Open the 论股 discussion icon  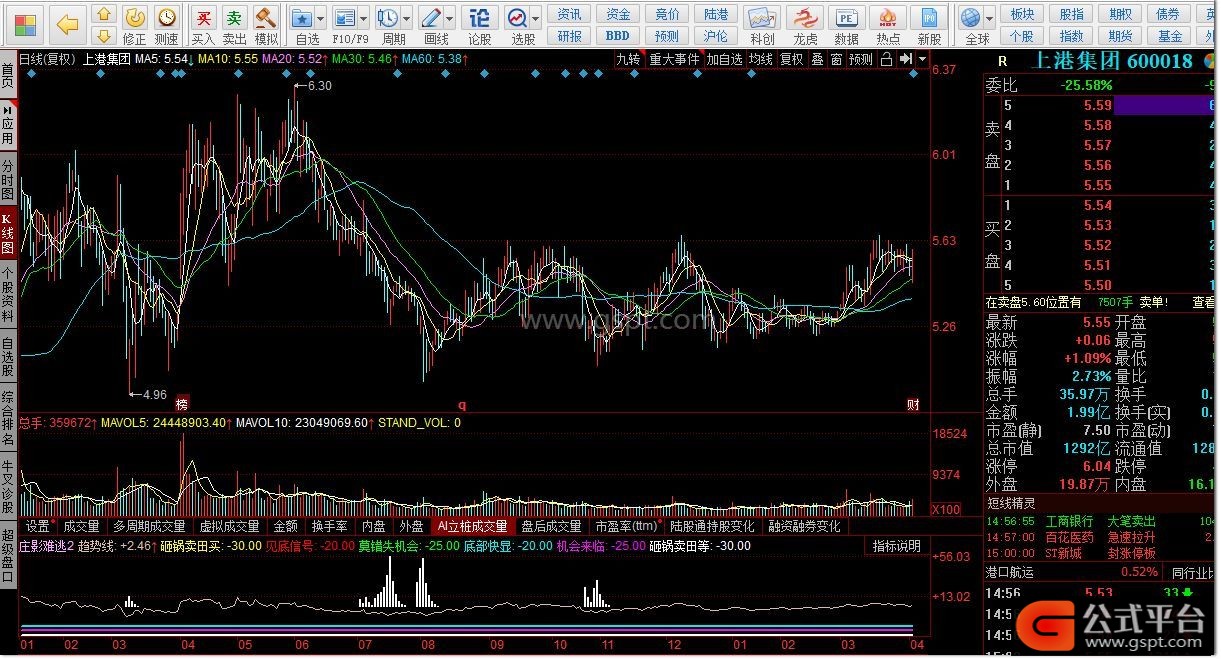tap(480, 18)
